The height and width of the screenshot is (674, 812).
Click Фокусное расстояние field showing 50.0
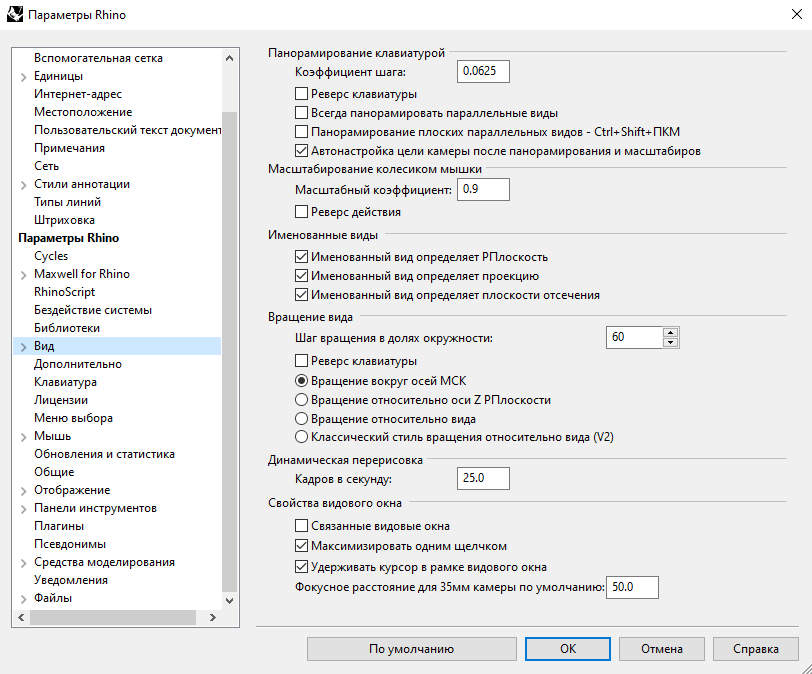pyautogui.click(x=632, y=587)
